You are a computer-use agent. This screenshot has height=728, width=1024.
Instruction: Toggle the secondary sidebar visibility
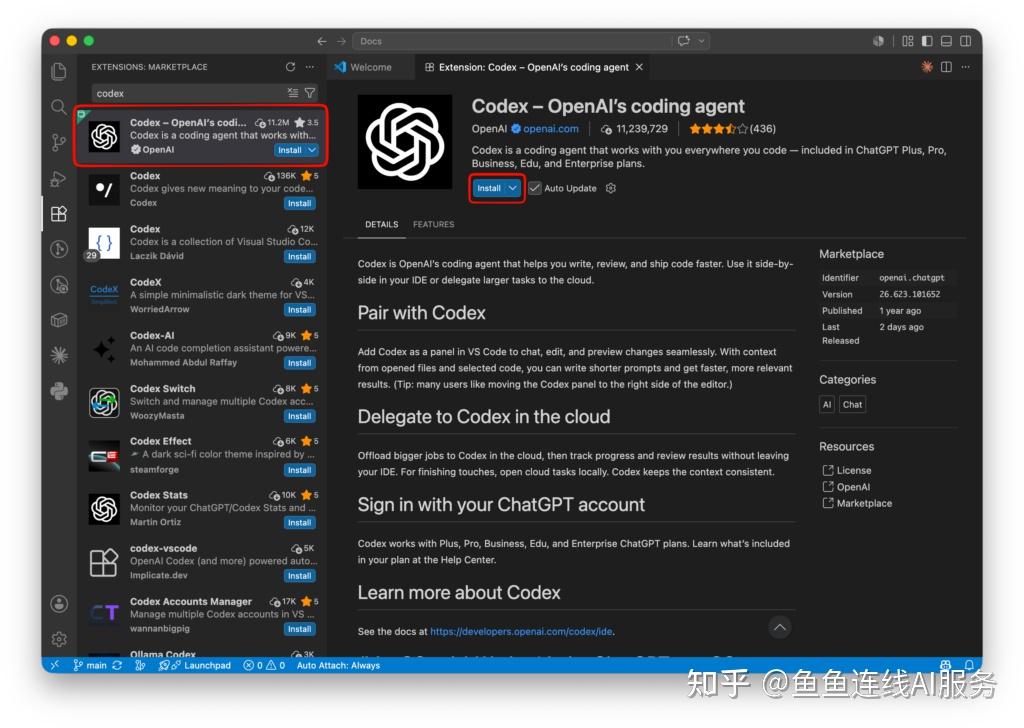click(965, 41)
